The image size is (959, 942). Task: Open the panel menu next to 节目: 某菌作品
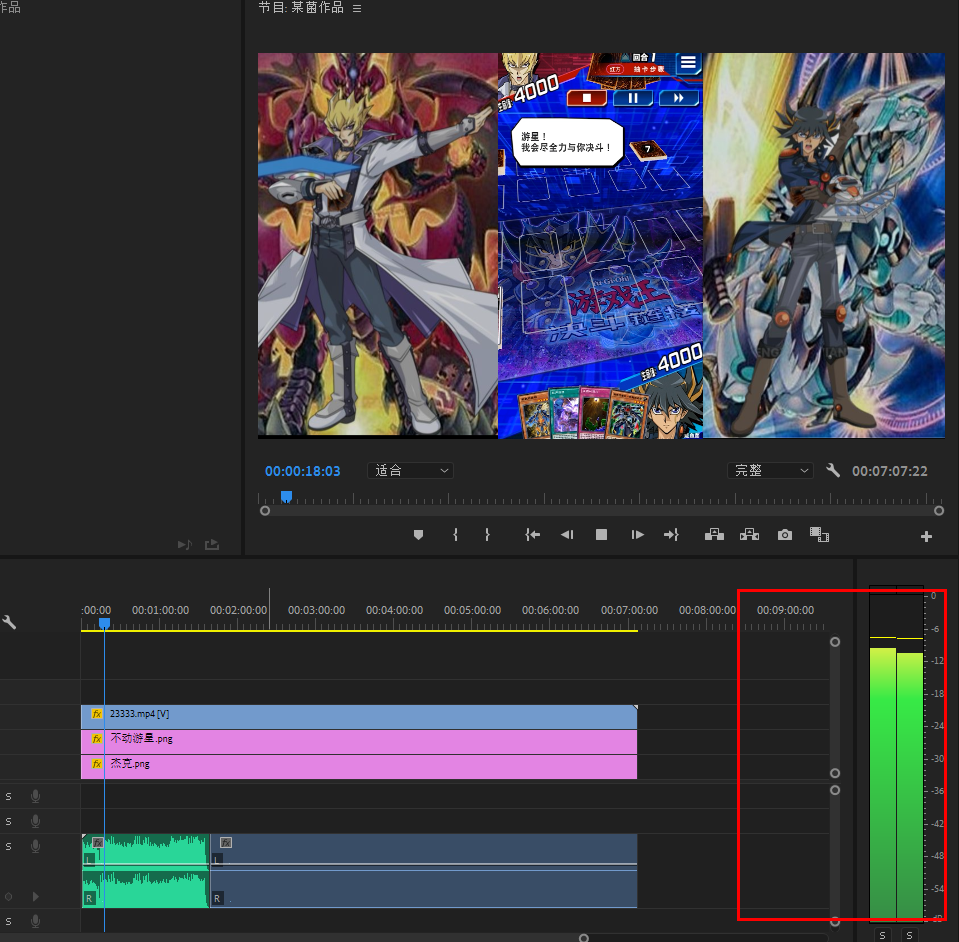[357, 9]
